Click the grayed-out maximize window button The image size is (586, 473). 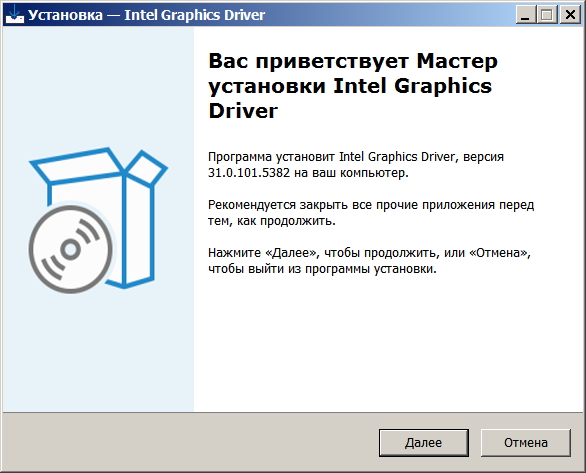[548, 15]
